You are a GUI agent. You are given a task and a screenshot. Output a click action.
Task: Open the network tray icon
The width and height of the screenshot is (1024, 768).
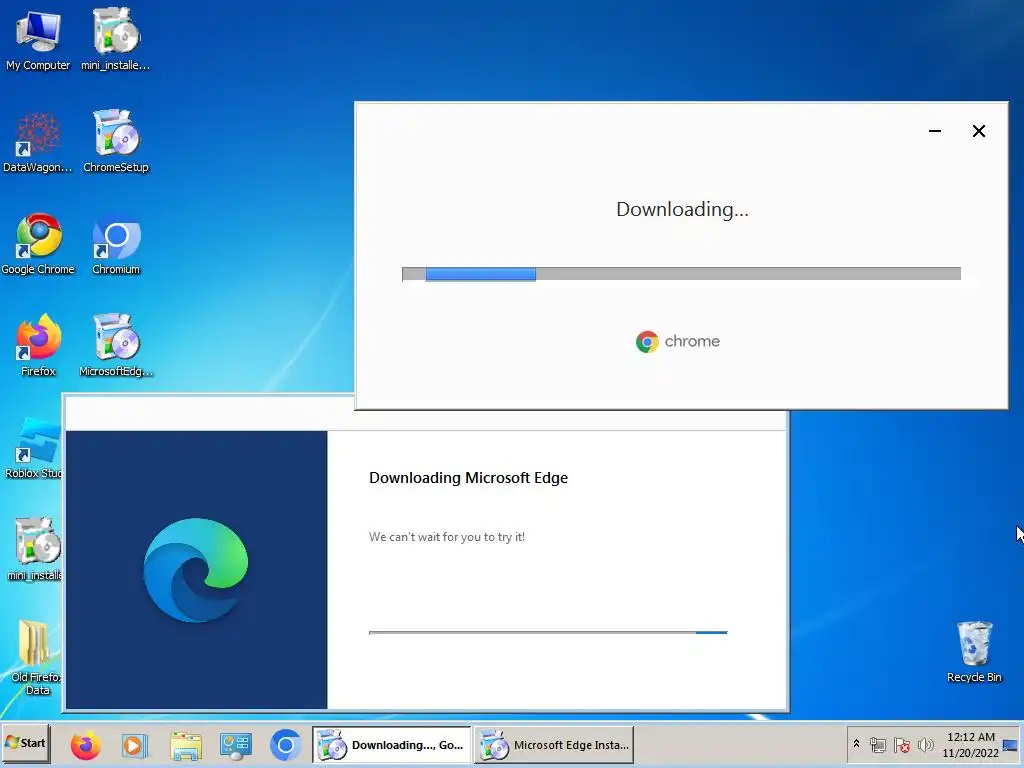pyautogui.click(x=878, y=745)
